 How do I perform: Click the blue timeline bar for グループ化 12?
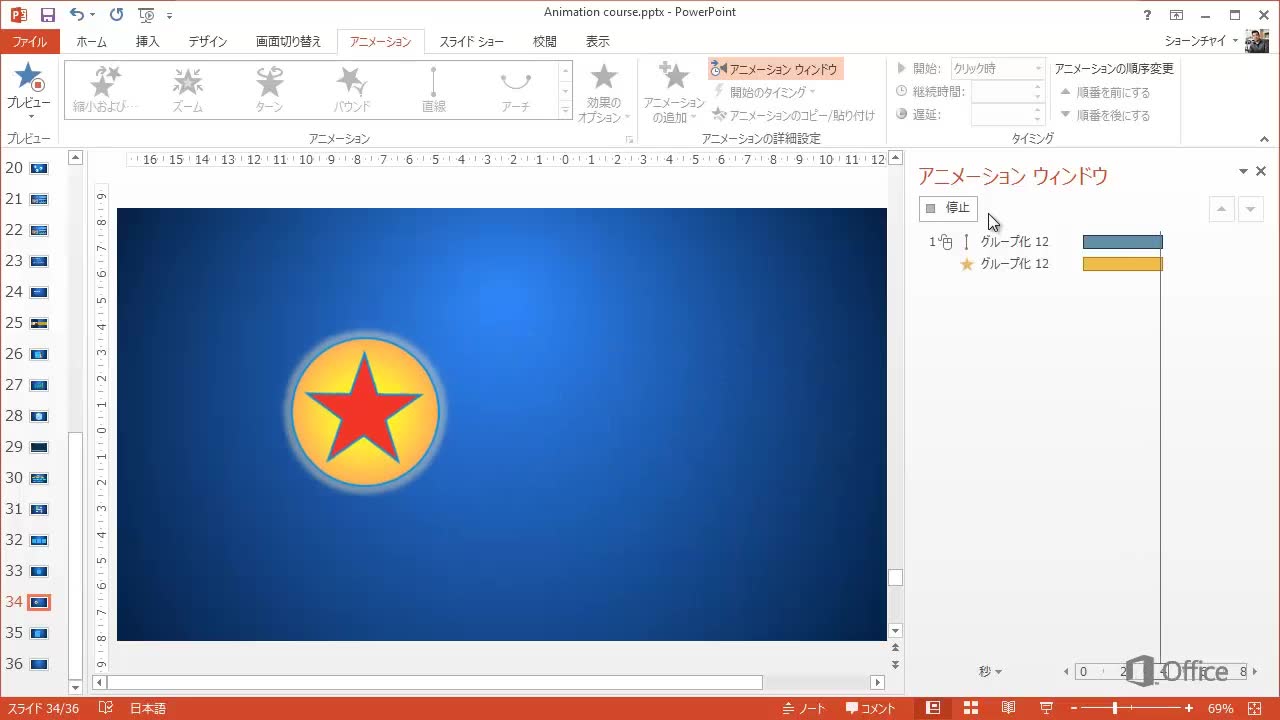pos(1123,242)
